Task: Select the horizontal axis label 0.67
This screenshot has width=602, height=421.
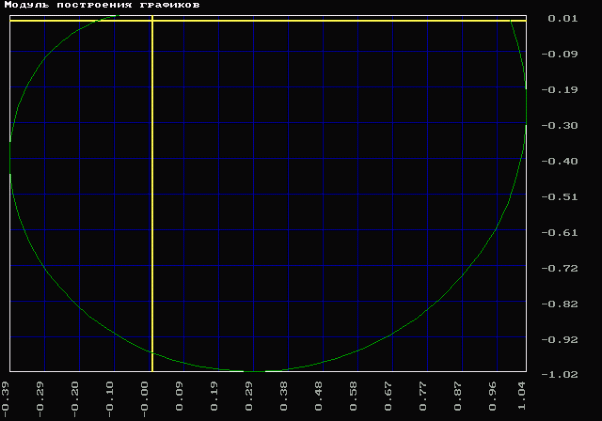Action: 388,396
